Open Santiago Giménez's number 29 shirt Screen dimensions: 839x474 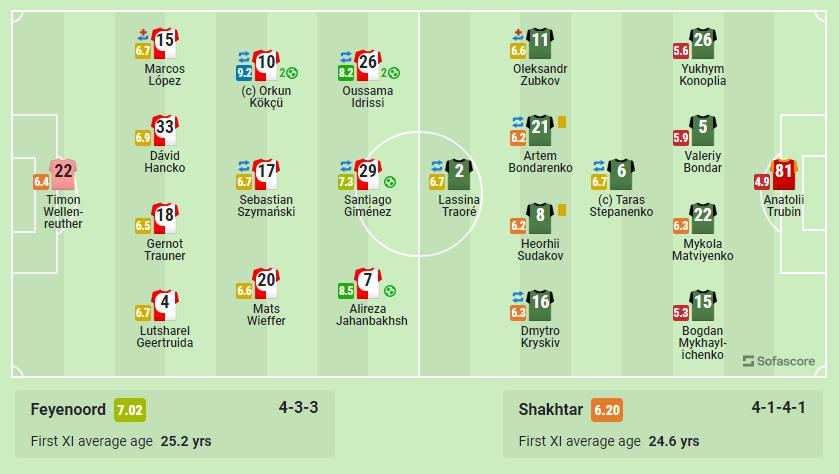pyautogui.click(x=368, y=173)
